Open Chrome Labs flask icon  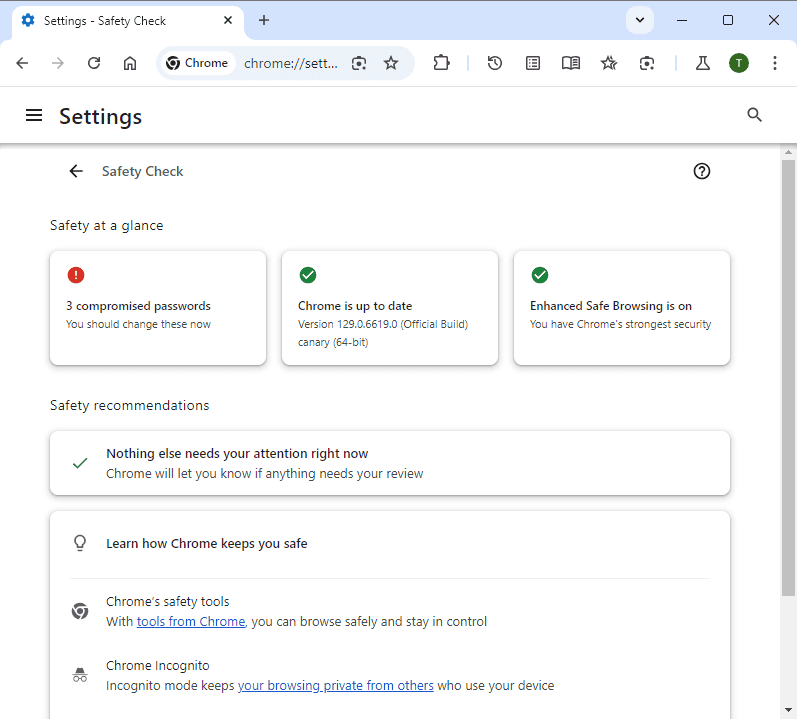point(702,63)
